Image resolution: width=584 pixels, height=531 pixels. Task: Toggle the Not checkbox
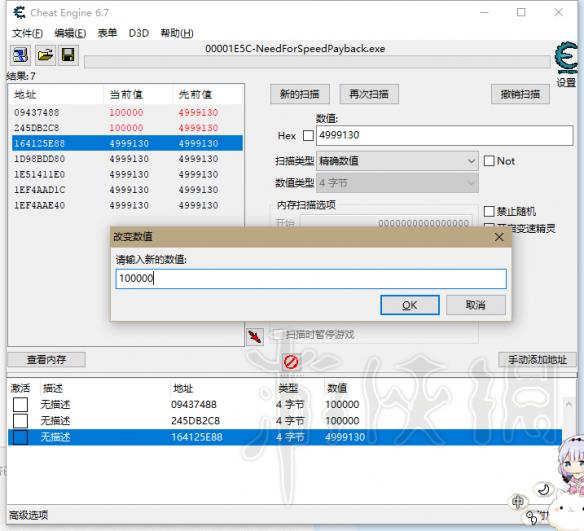click(x=489, y=161)
